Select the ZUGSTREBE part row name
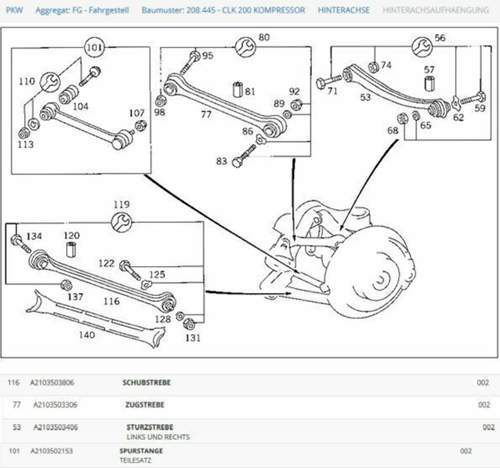This screenshot has height=468, width=500. click(x=145, y=405)
